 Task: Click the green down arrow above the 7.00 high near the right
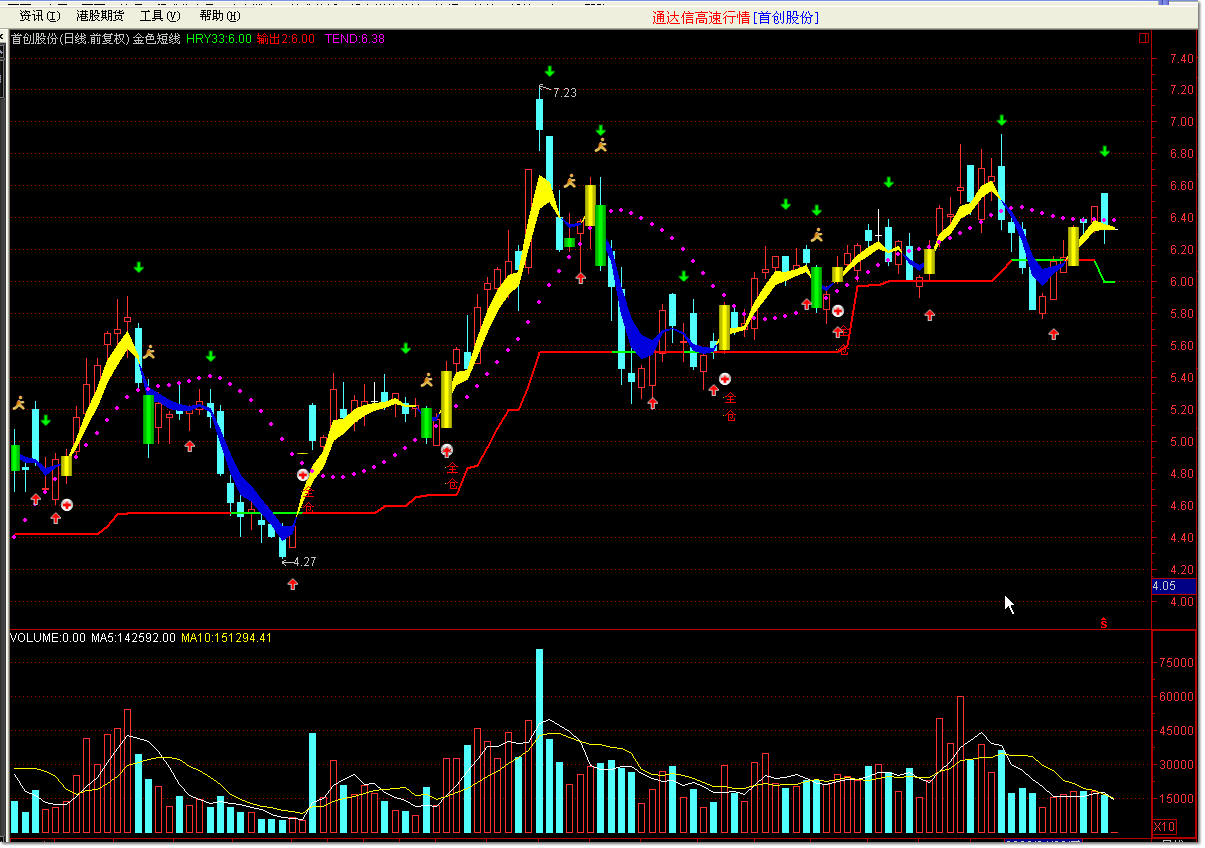[x=1001, y=121]
